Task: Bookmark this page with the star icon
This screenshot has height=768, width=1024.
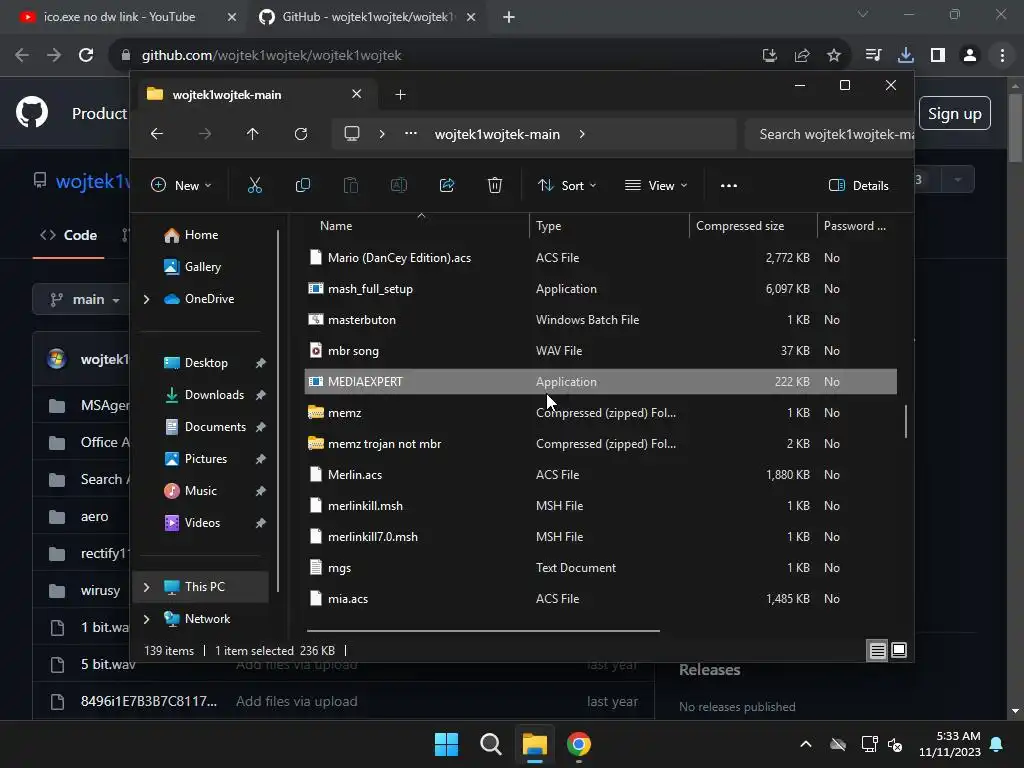Action: (x=834, y=56)
